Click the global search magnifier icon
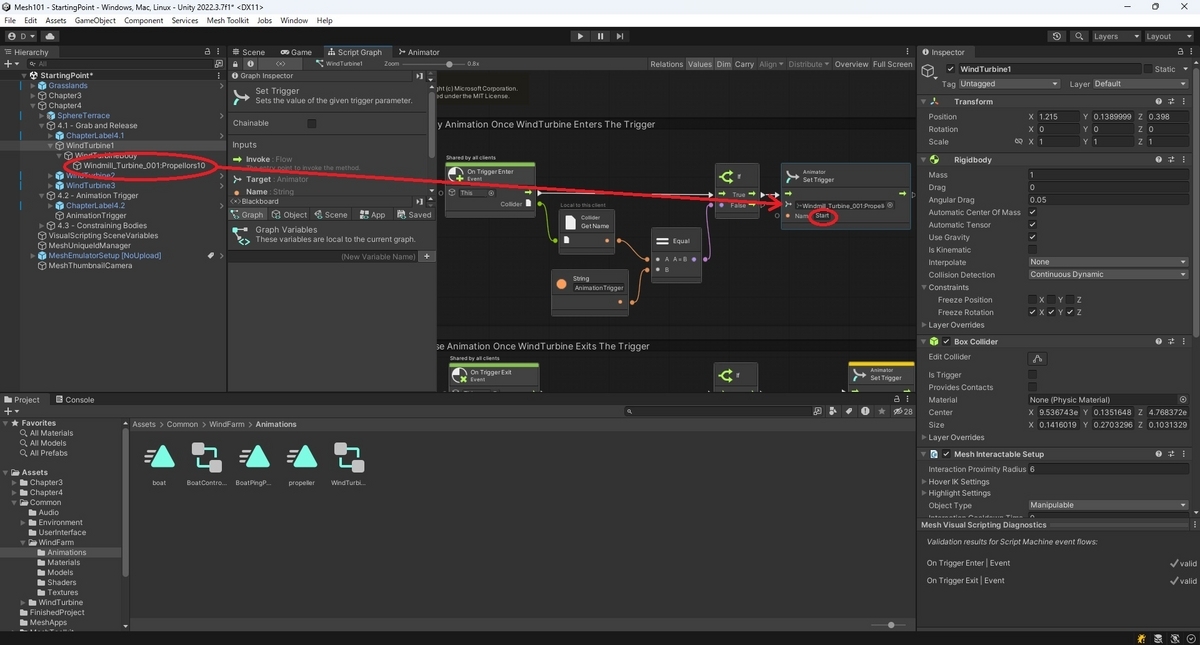Viewport: 1200px width, 645px height. (1079, 36)
